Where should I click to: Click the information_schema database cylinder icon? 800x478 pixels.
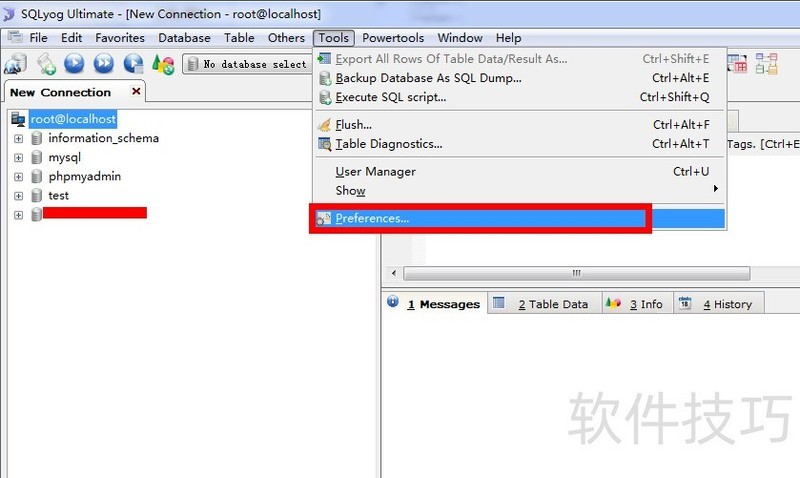(36, 138)
